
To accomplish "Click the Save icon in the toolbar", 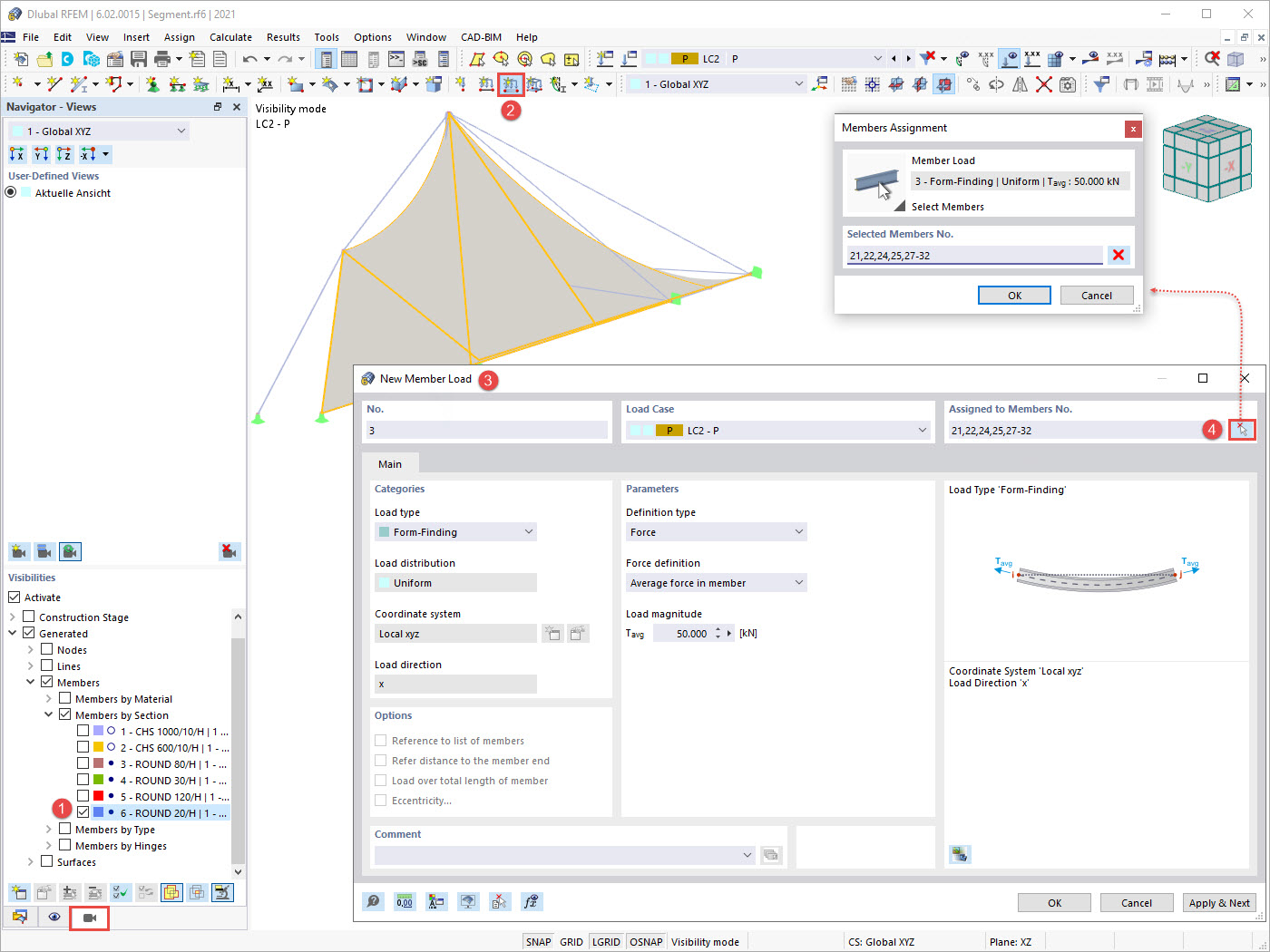I will point(138,57).
